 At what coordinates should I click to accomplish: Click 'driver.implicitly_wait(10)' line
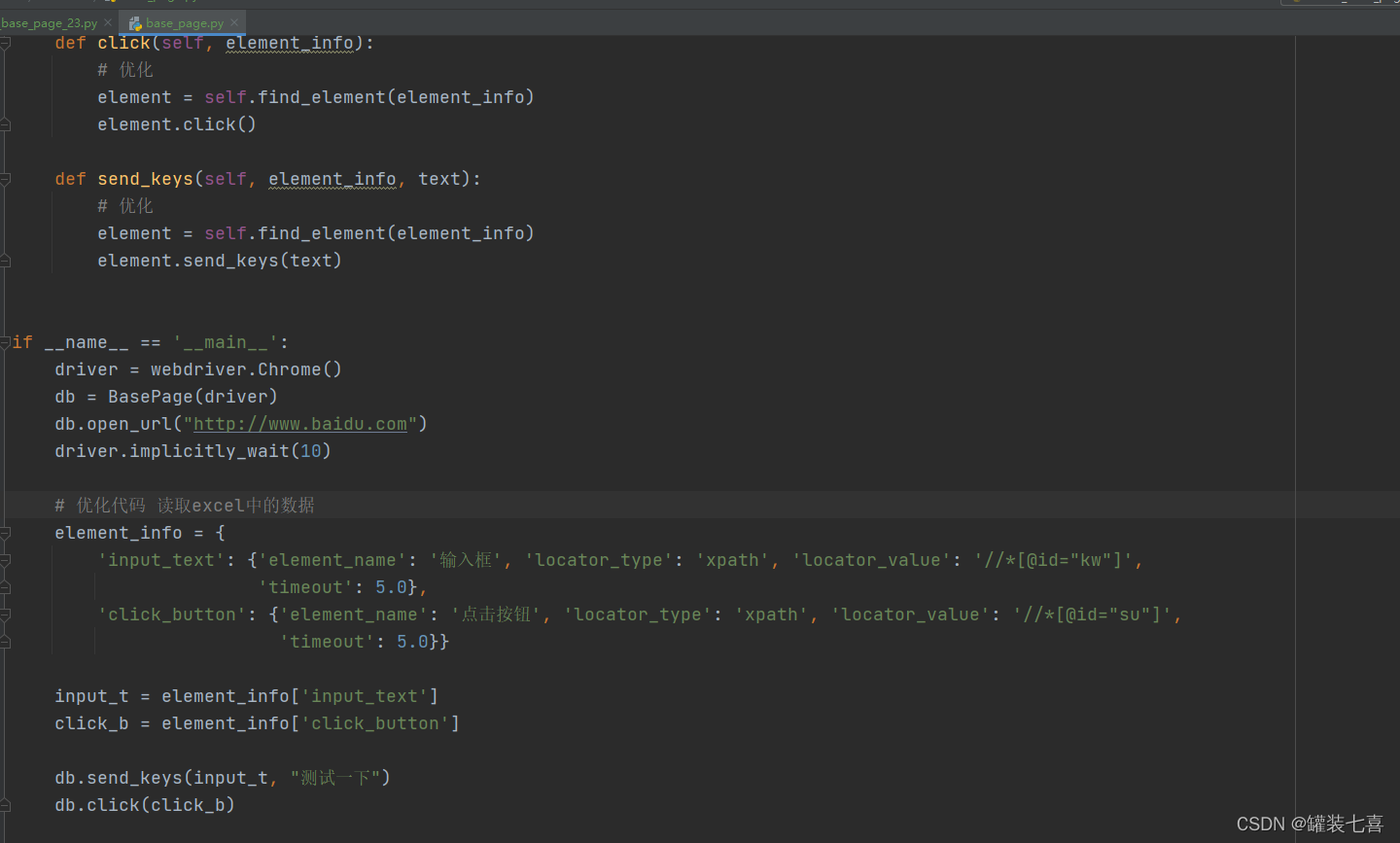tap(192, 451)
